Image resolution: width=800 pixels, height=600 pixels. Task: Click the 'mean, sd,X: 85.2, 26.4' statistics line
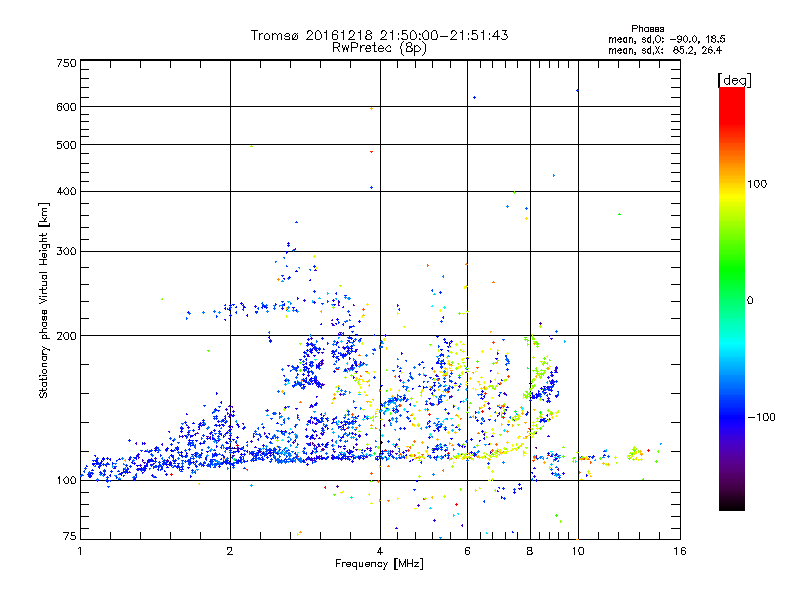point(665,50)
